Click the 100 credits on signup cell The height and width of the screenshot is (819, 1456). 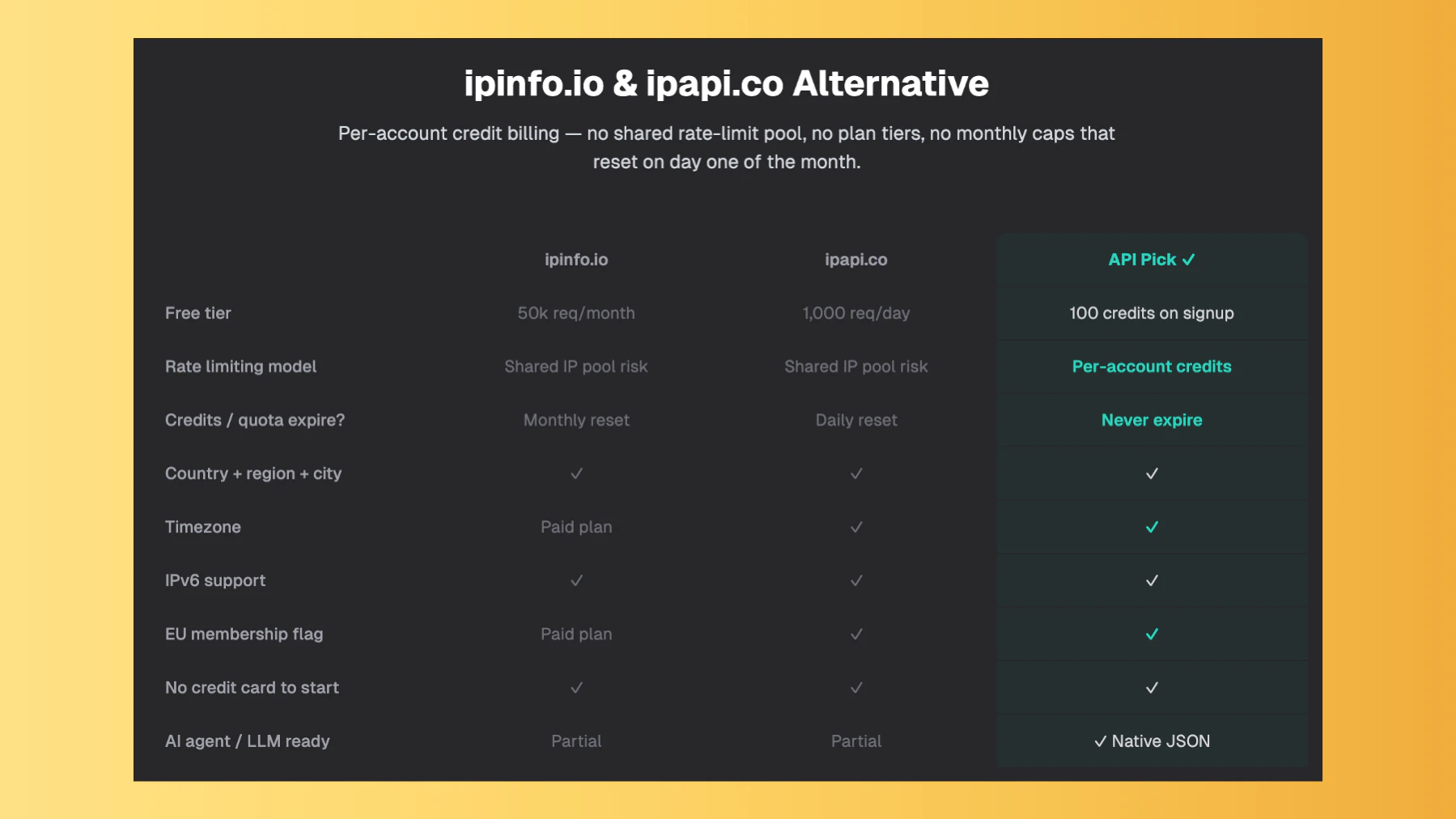click(x=1152, y=313)
